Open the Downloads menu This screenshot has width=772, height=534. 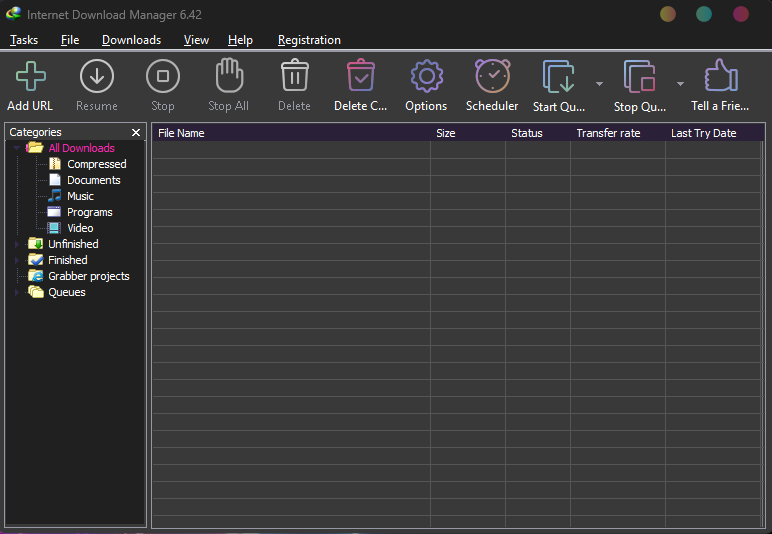point(131,40)
